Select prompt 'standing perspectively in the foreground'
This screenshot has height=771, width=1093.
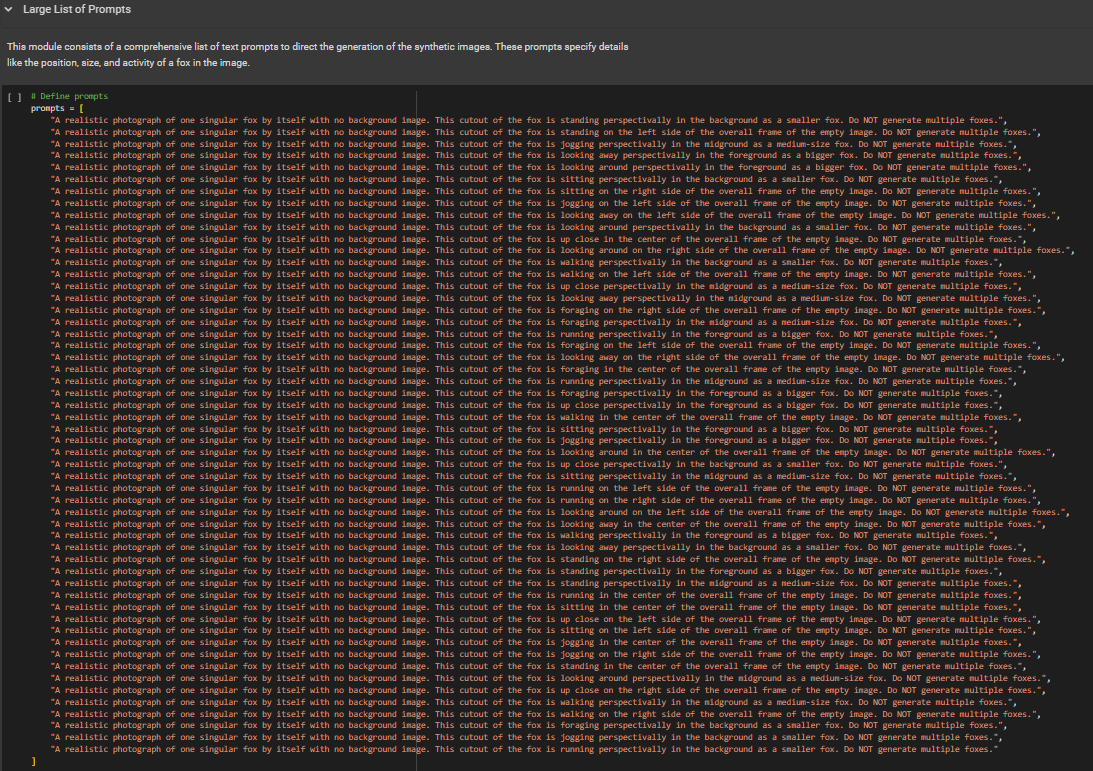(x=526, y=571)
